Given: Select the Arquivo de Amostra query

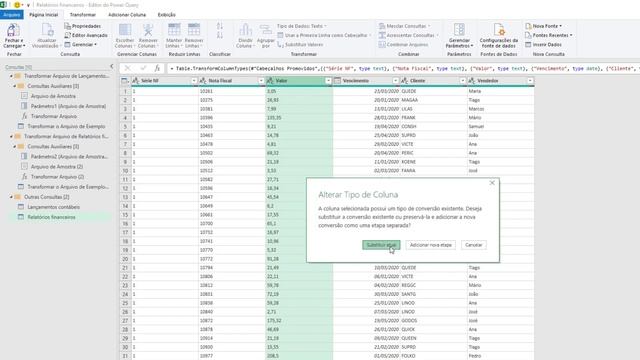Looking at the screenshot, I should (53, 96).
